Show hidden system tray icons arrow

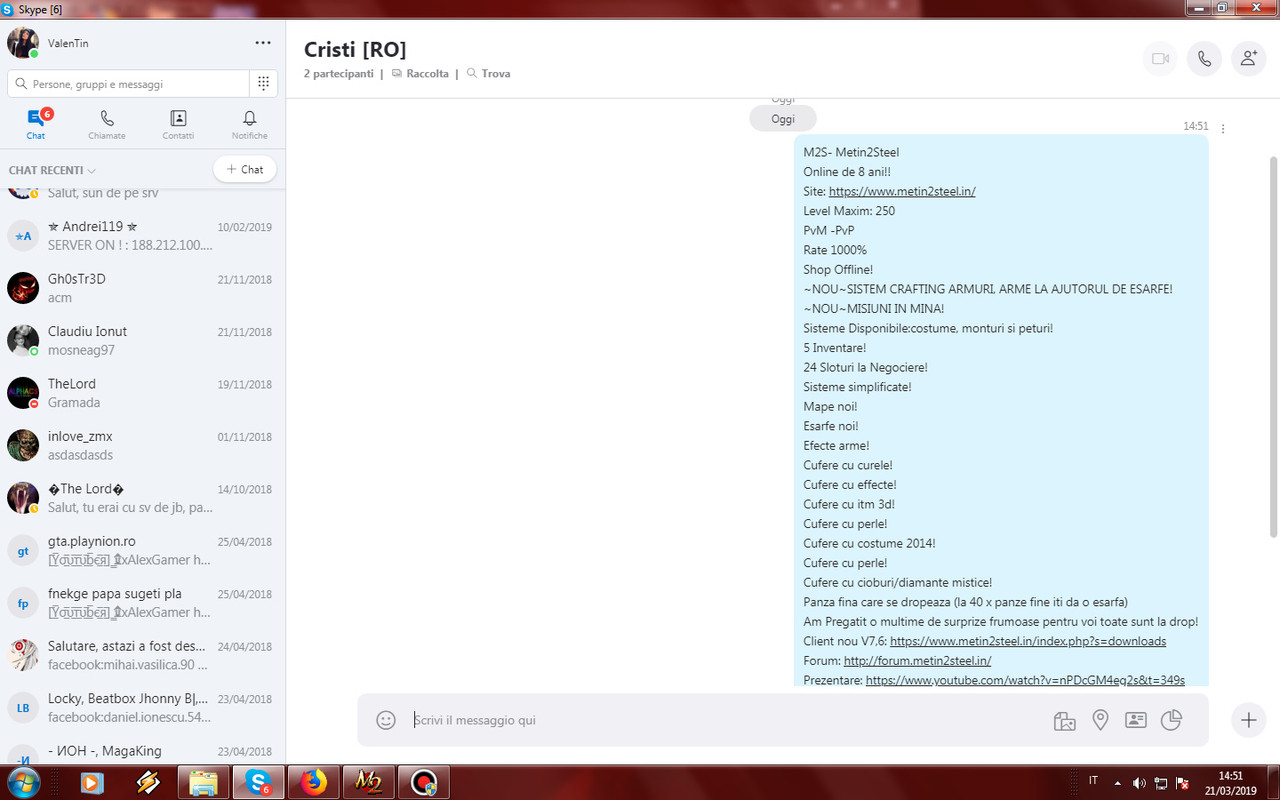click(1117, 782)
